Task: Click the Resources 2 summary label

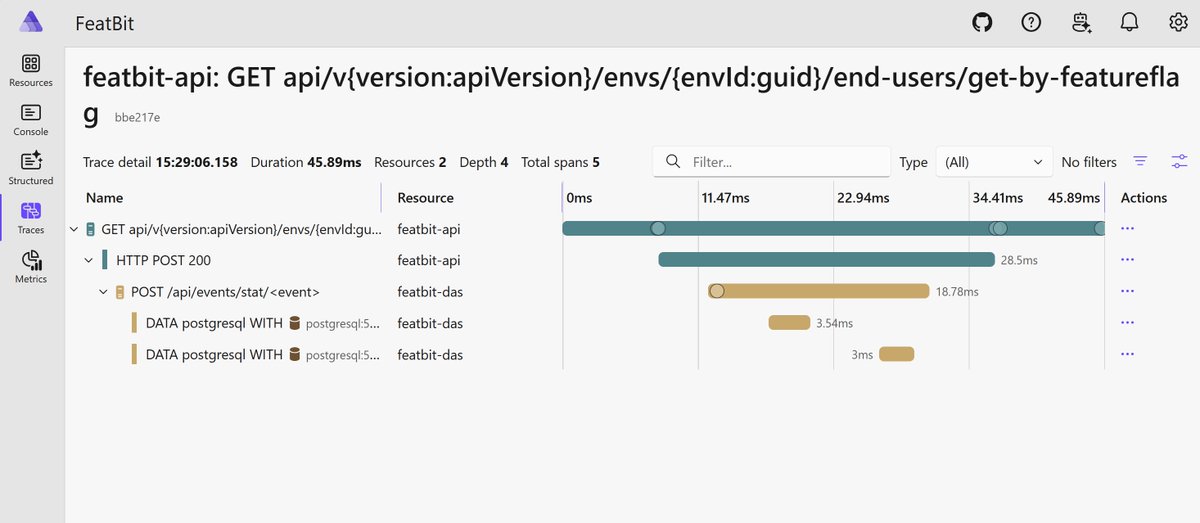Action: click(x=410, y=162)
